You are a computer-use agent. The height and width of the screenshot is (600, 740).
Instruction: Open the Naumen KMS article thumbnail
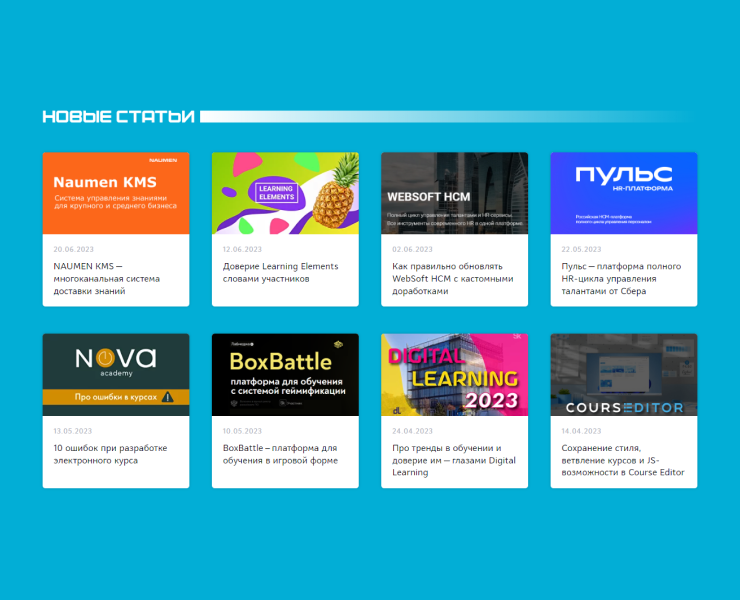coord(115,193)
